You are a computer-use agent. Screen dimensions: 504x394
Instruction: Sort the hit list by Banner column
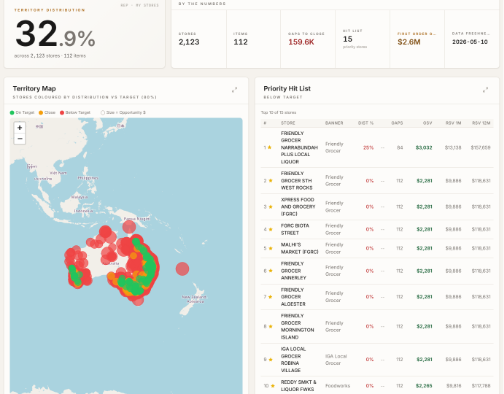[x=334, y=123]
